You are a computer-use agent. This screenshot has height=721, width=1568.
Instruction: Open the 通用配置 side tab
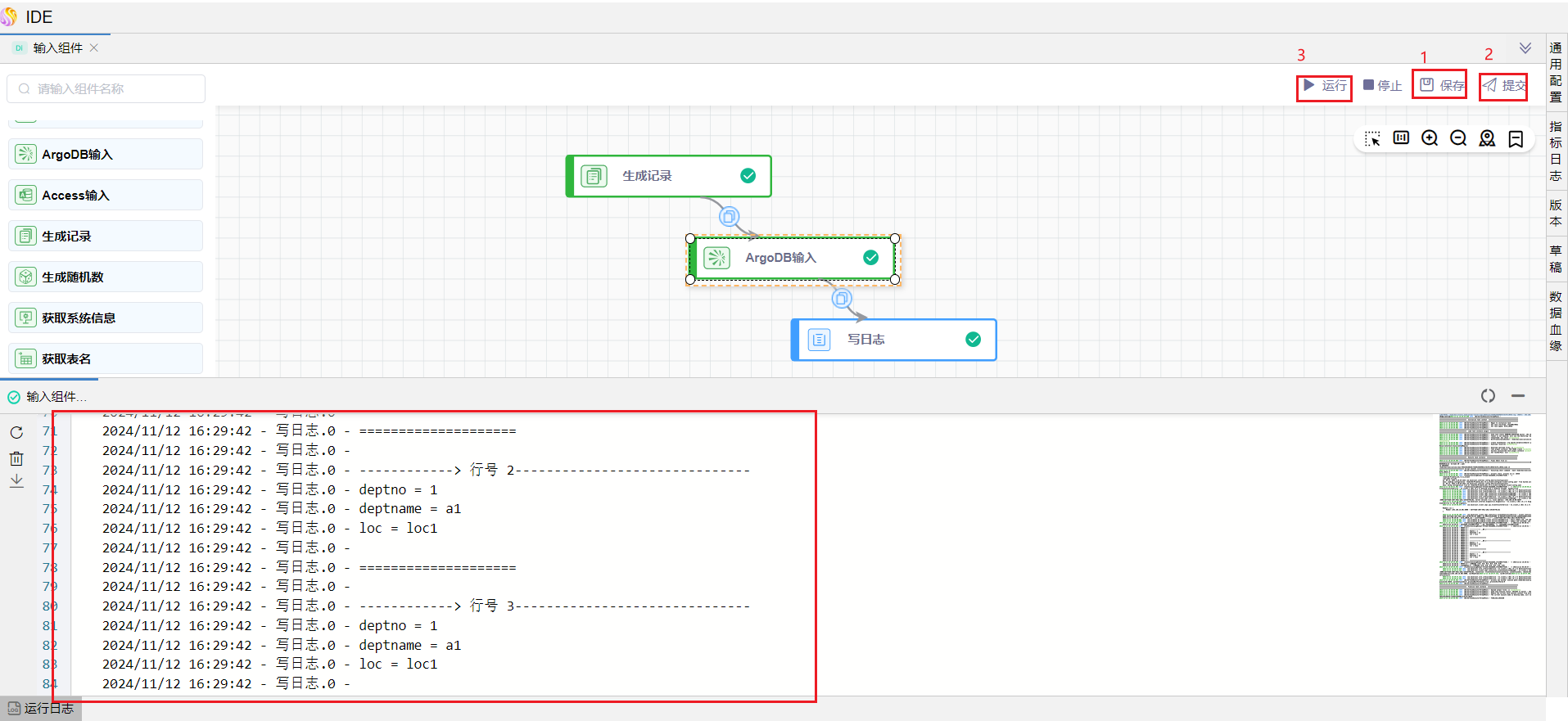coord(1556,72)
